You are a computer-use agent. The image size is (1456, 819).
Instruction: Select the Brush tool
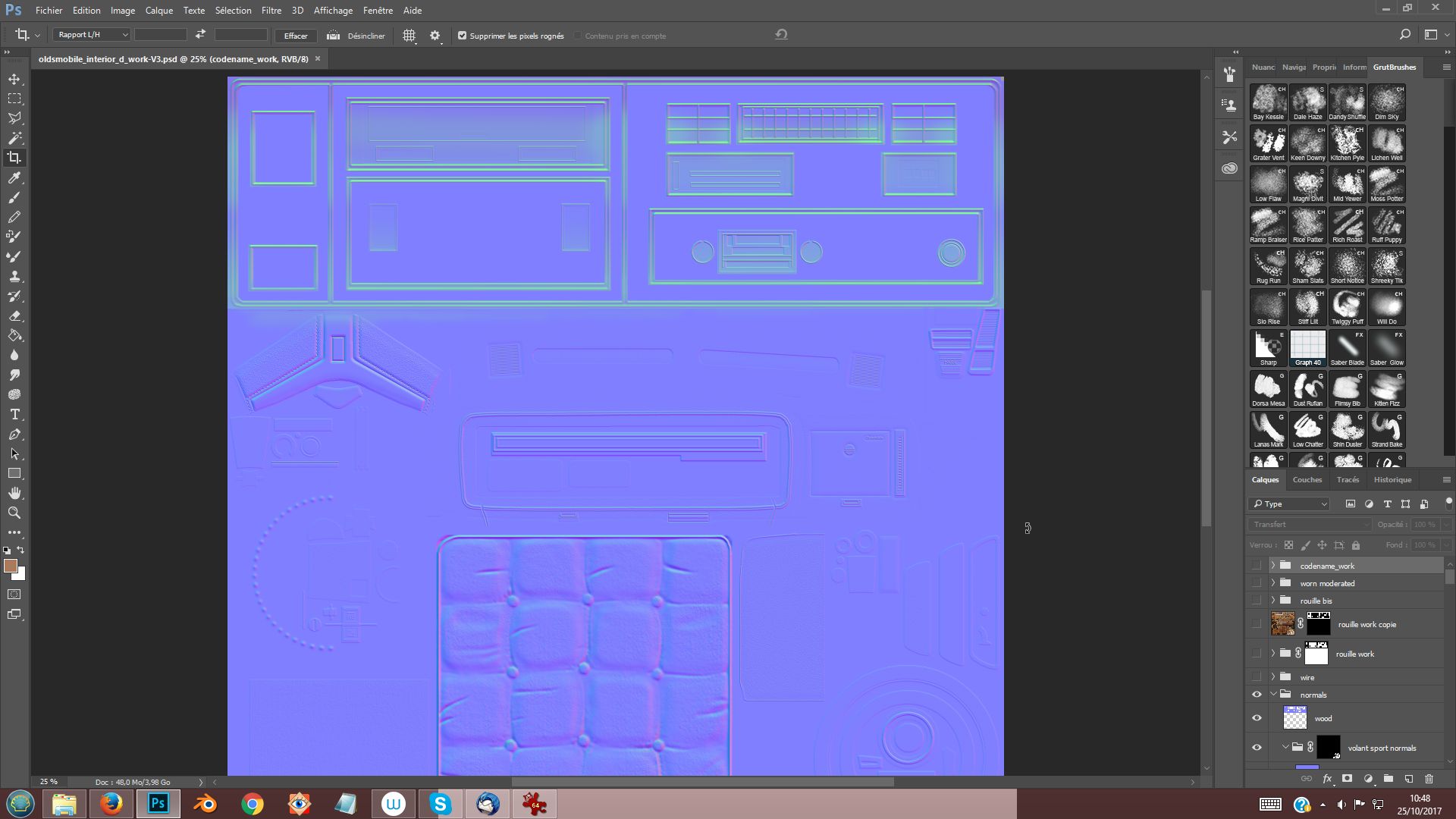tap(14, 197)
